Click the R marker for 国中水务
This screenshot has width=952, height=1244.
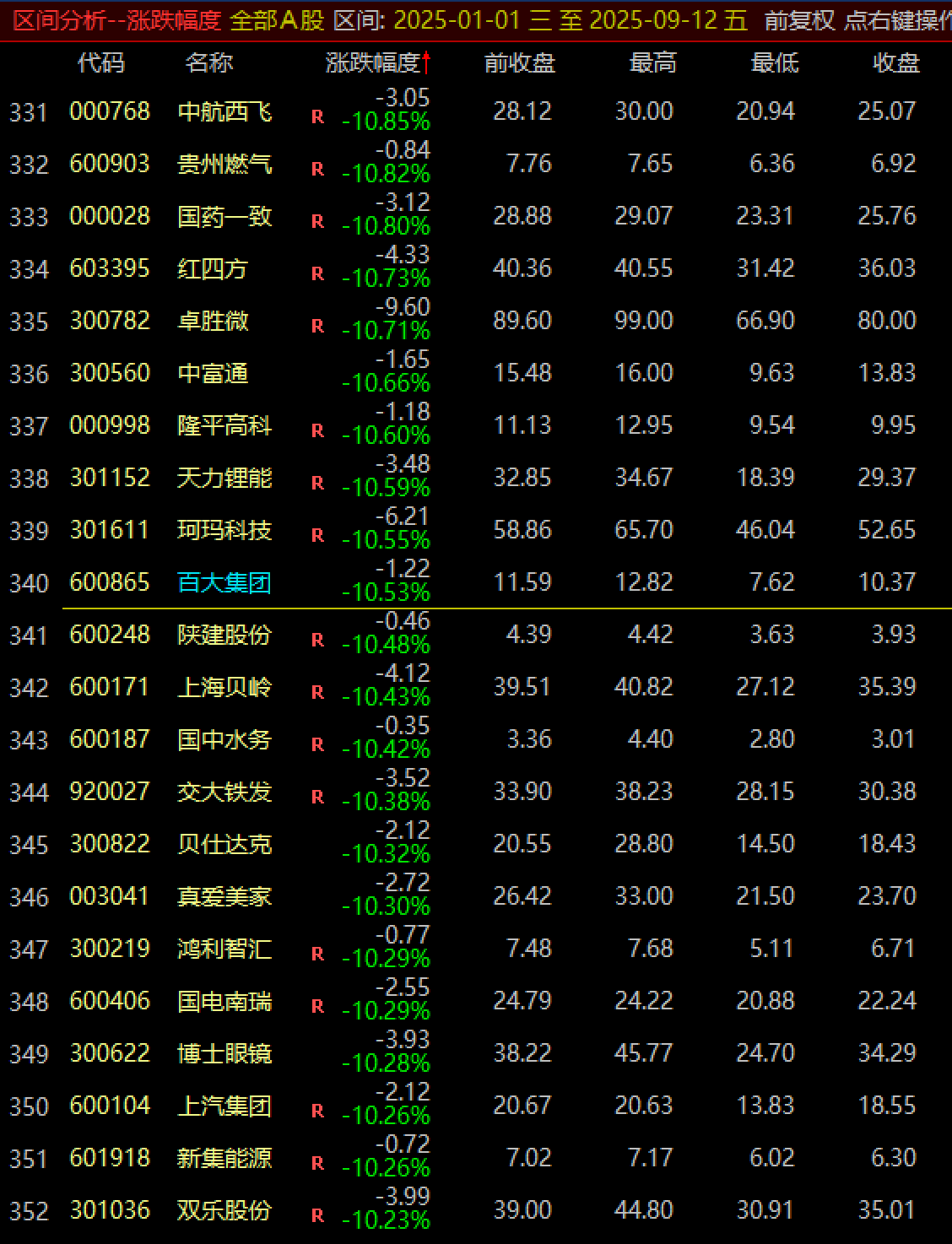coord(317,745)
